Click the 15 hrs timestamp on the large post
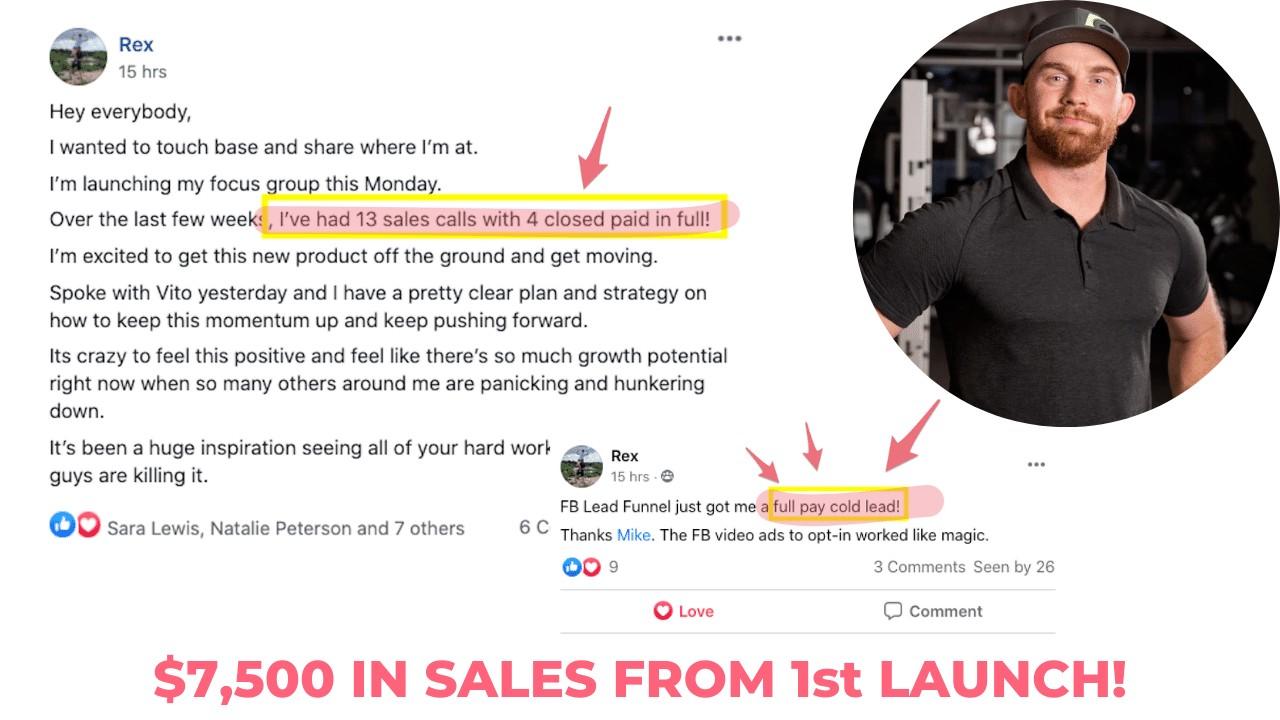The height and width of the screenshot is (720, 1280). (x=142, y=72)
